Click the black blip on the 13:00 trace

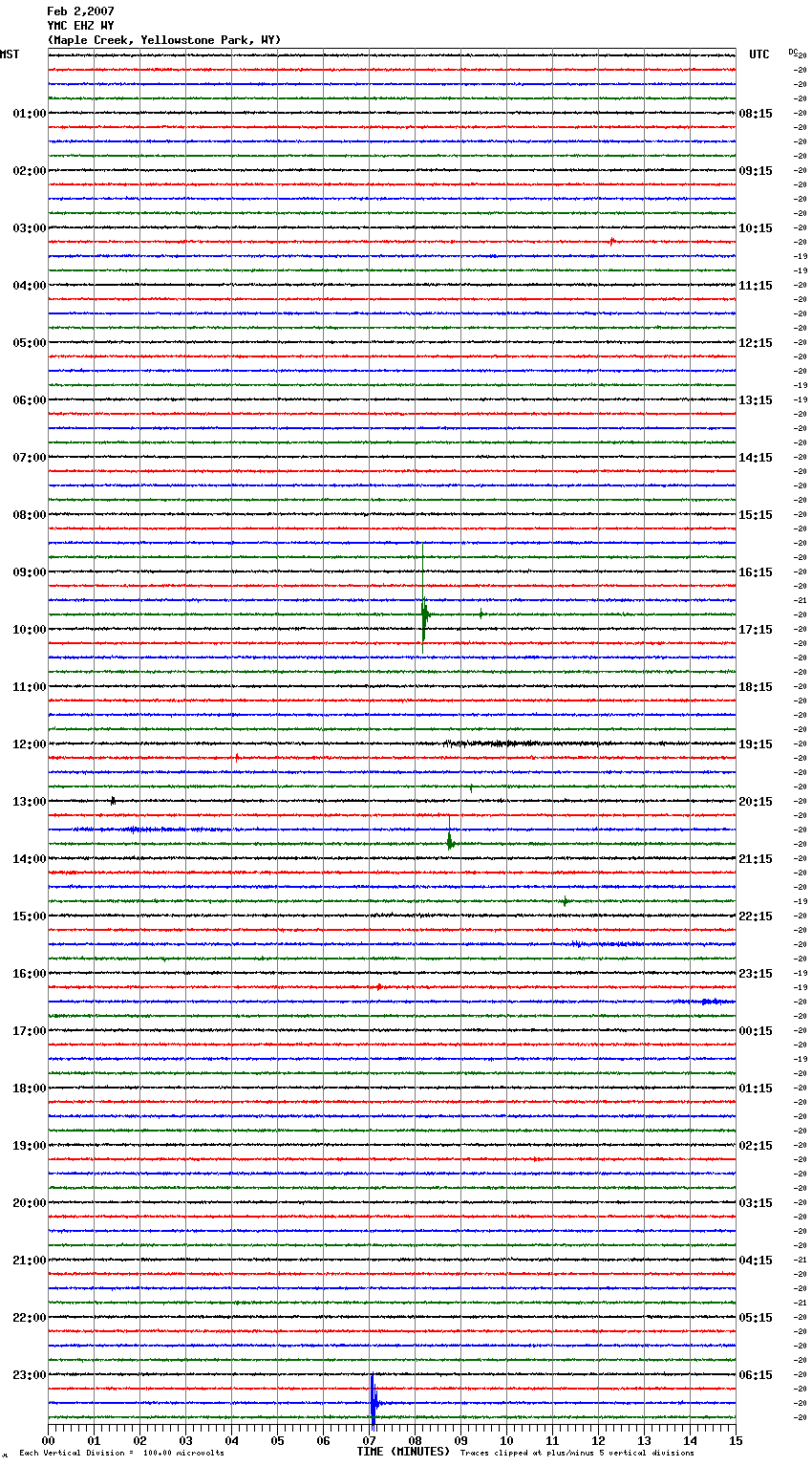coord(113,801)
